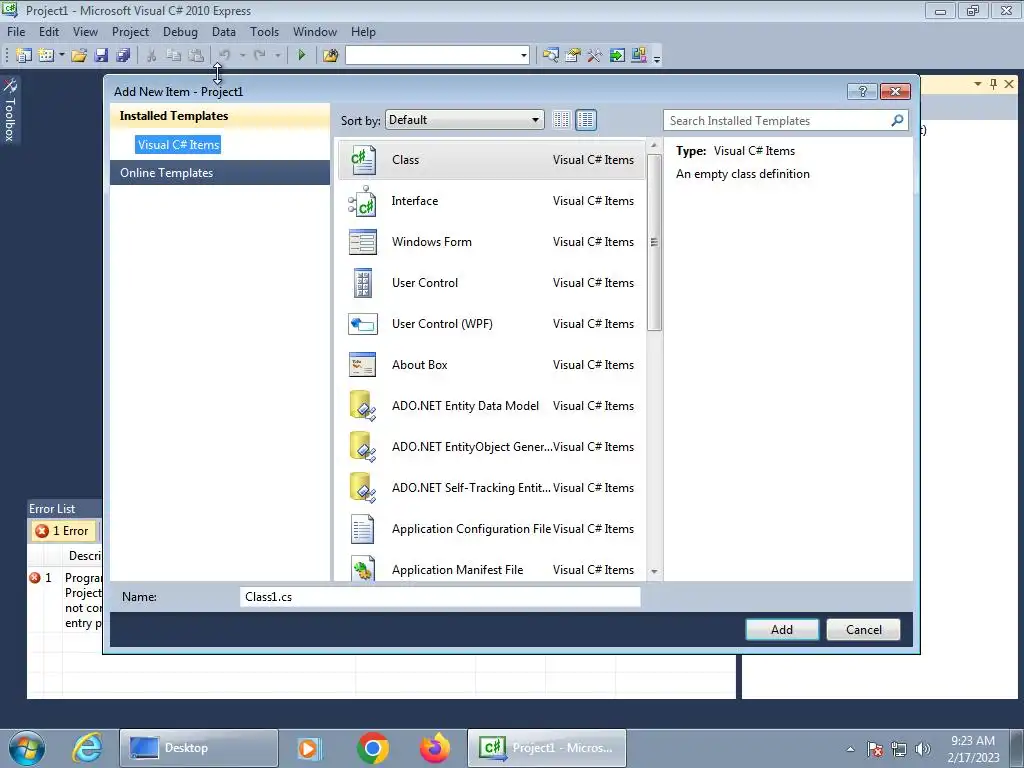This screenshot has width=1024, height=768.
Task: Click the volume speaker tray icon
Action: pyautogui.click(x=922, y=749)
